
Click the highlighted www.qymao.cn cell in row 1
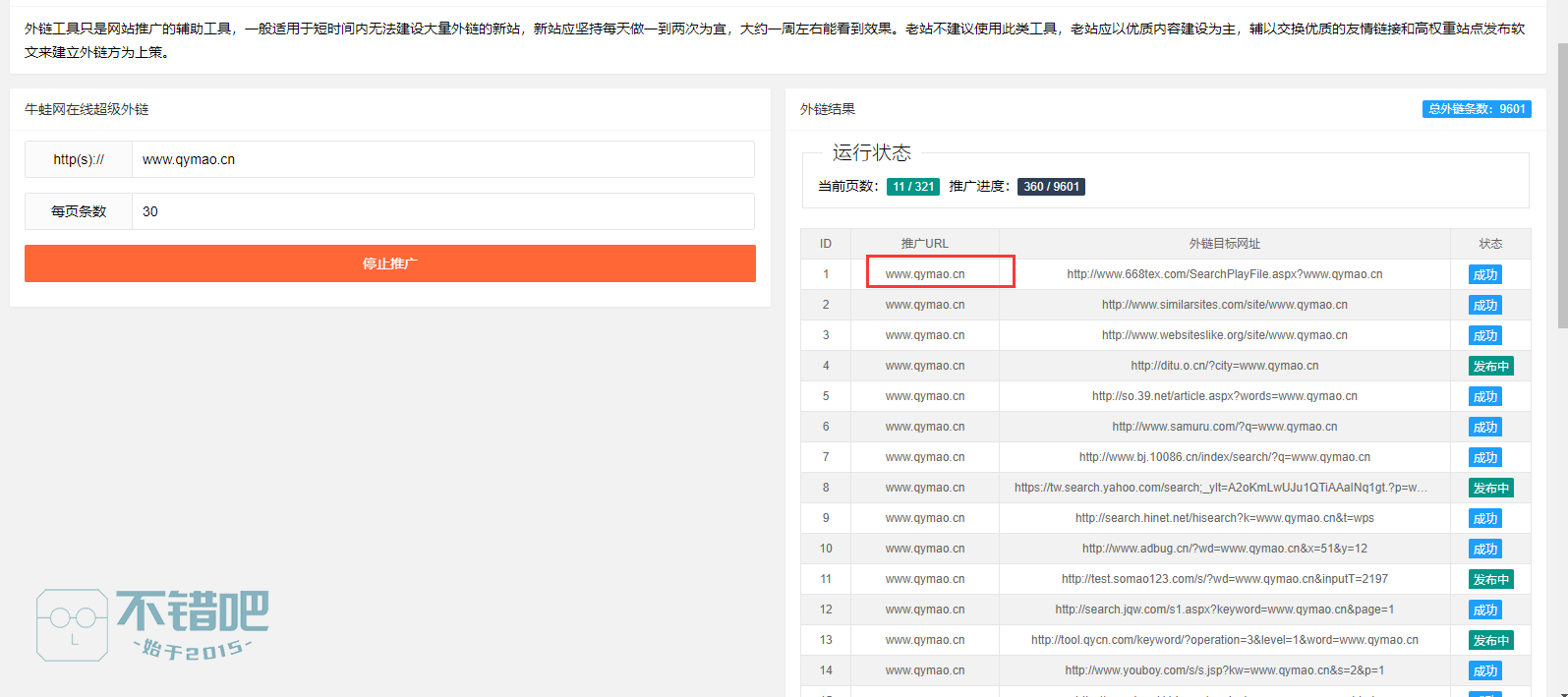tap(925, 274)
